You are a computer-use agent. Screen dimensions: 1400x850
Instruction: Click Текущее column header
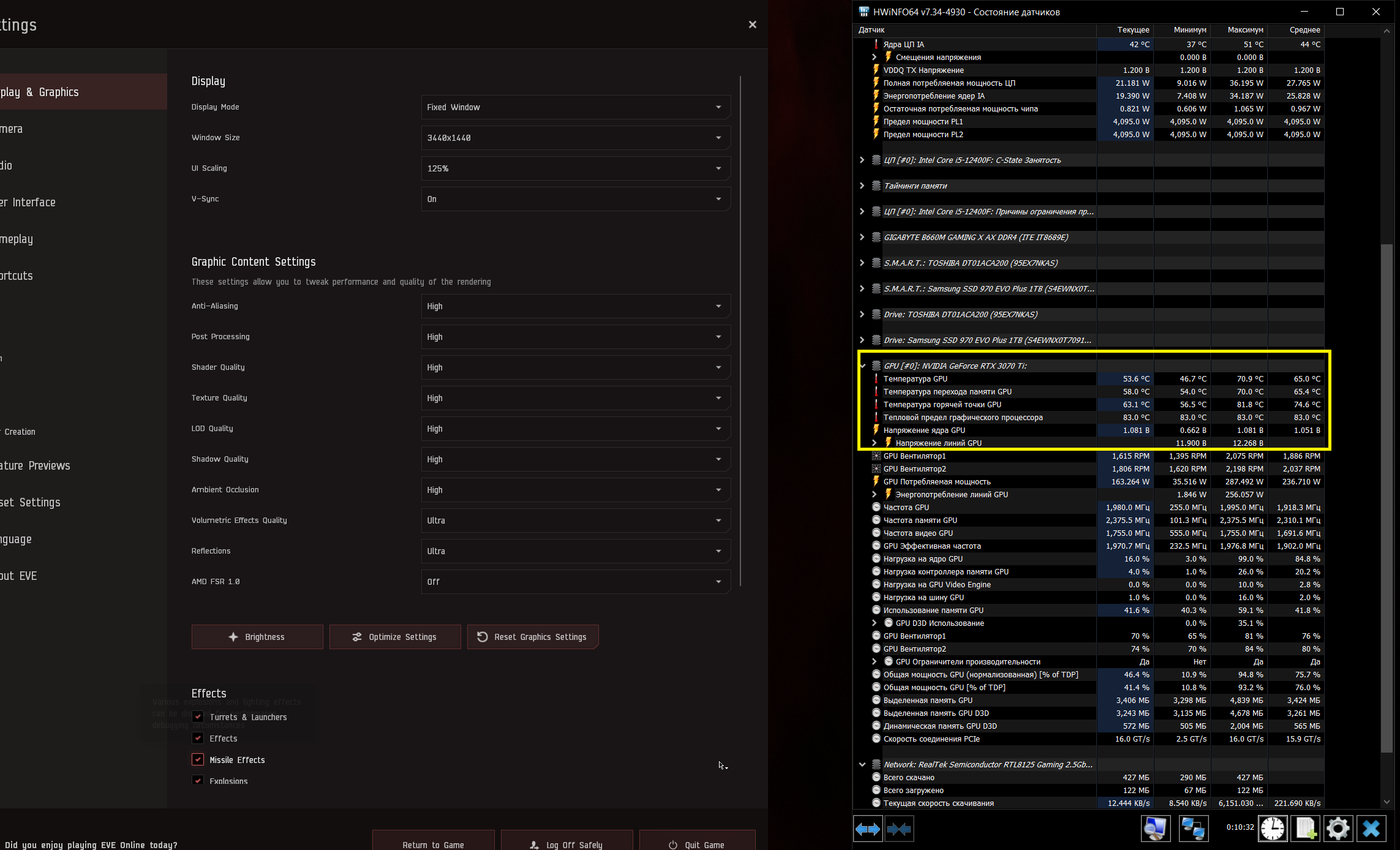[1125, 29]
